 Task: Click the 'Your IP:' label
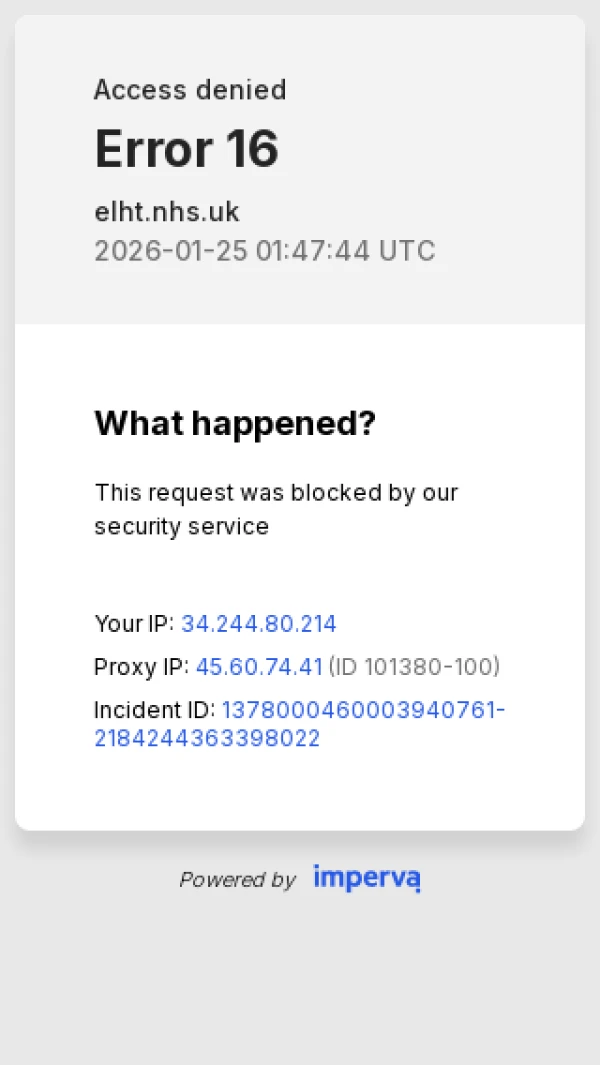[134, 624]
